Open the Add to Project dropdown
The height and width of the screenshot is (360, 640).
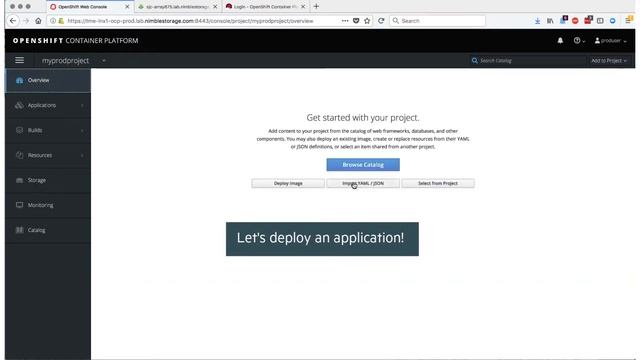click(609, 60)
